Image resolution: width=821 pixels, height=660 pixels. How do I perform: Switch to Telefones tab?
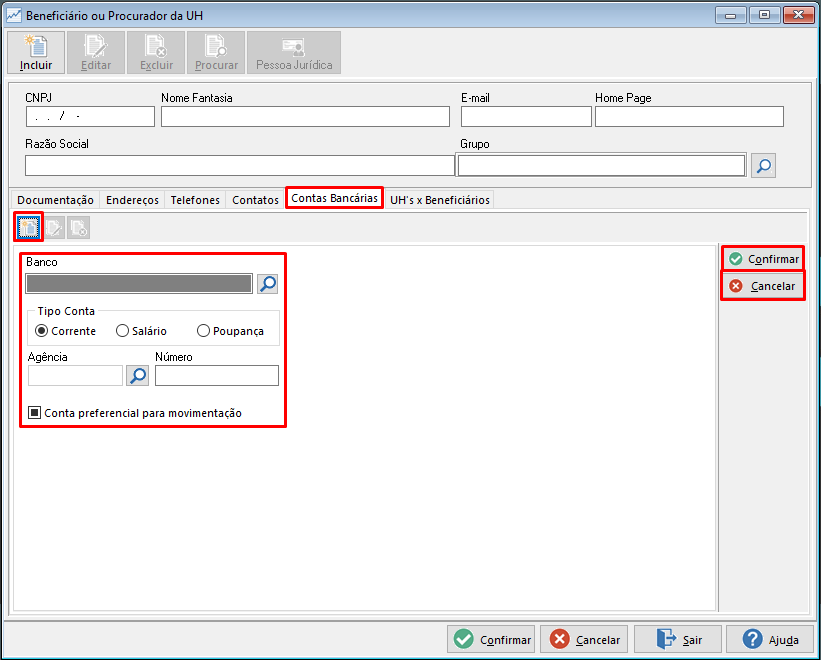(x=195, y=200)
